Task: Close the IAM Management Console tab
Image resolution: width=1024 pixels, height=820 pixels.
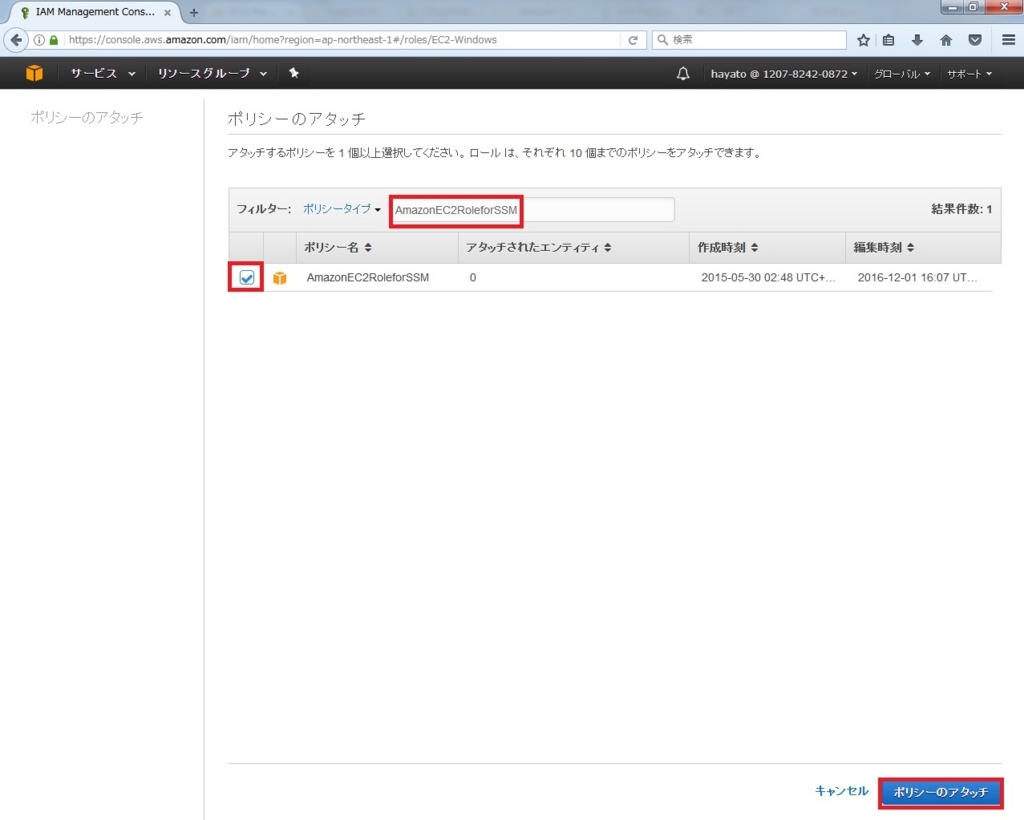Action: [167, 12]
